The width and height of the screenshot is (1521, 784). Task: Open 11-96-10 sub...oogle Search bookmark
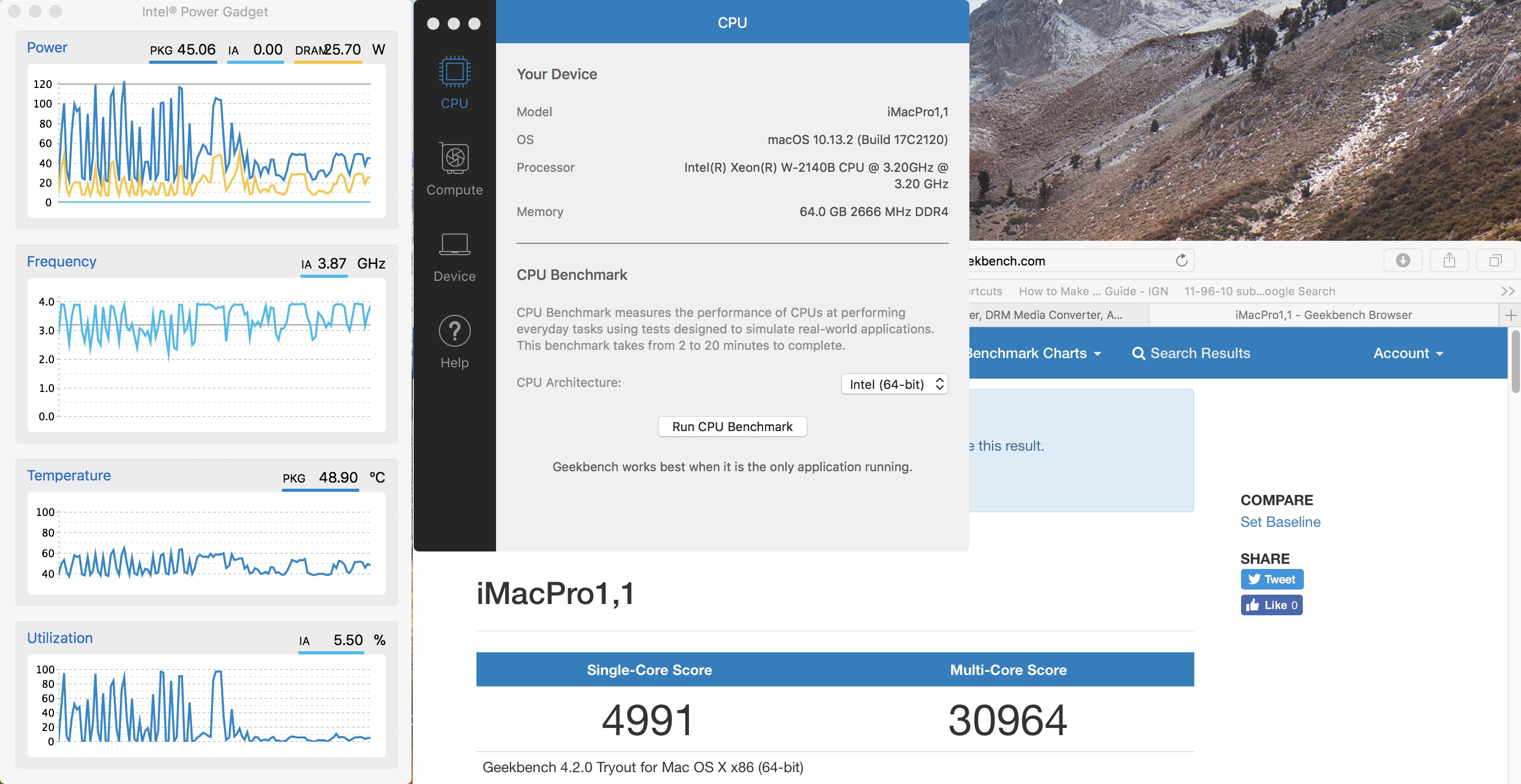tap(1259, 291)
